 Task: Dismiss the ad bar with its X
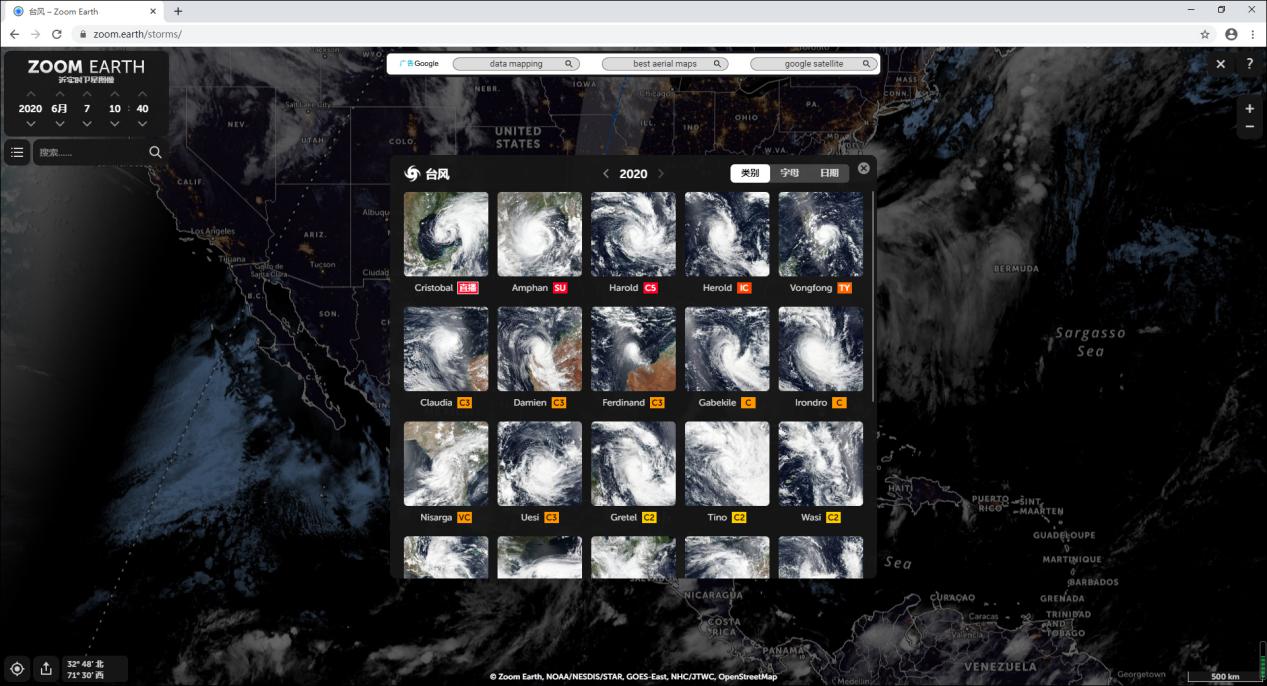point(1220,64)
